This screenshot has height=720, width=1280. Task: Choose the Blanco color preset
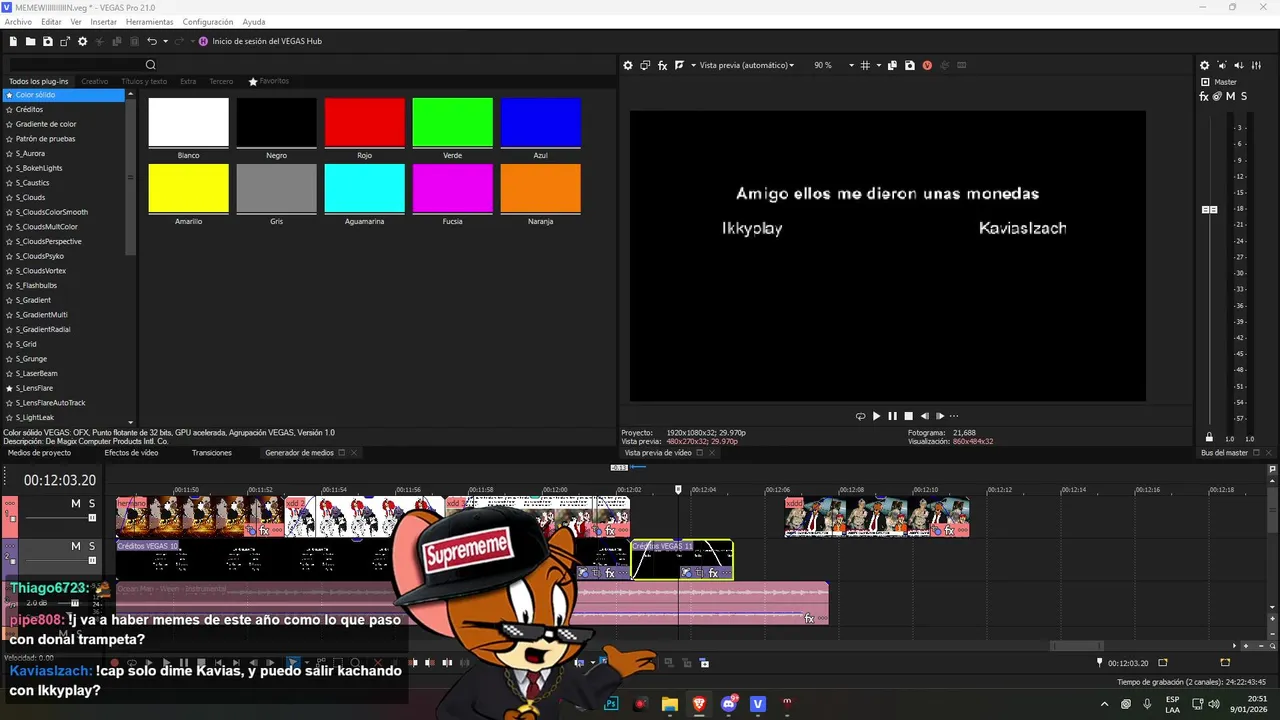(x=188, y=123)
